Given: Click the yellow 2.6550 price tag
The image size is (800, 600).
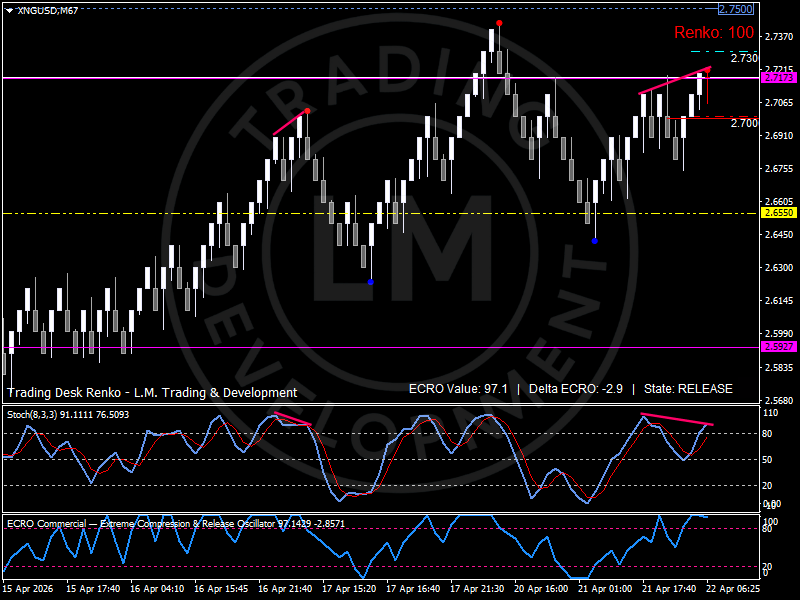Looking at the screenshot, I should 779,213.
